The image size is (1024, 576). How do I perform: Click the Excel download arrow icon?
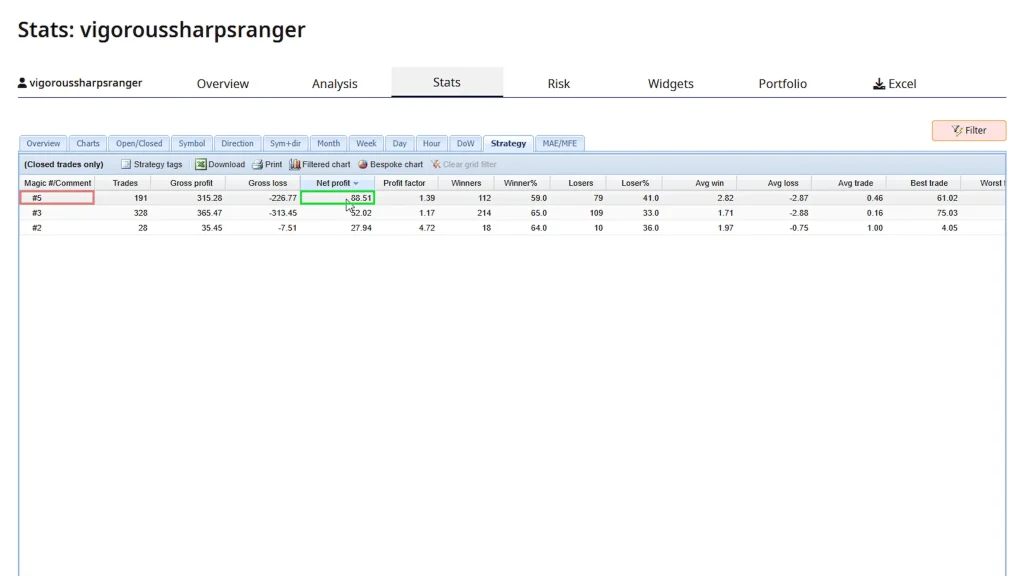pyautogui.click(x=879, y=84)
